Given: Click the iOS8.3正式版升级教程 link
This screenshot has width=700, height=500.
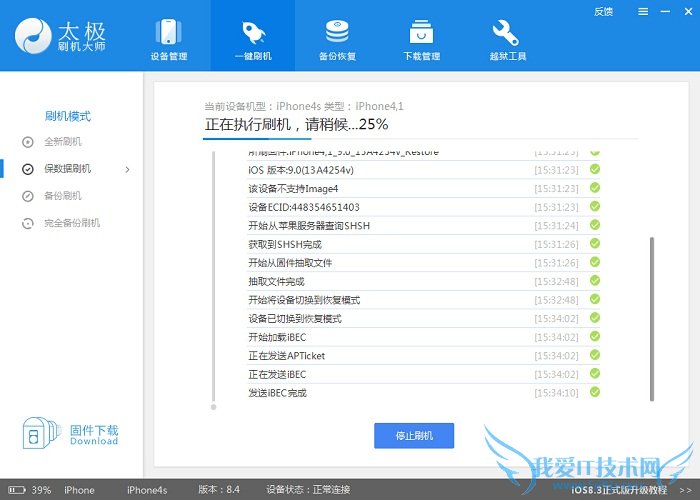Looking at the screenshot, I should 619,490.
